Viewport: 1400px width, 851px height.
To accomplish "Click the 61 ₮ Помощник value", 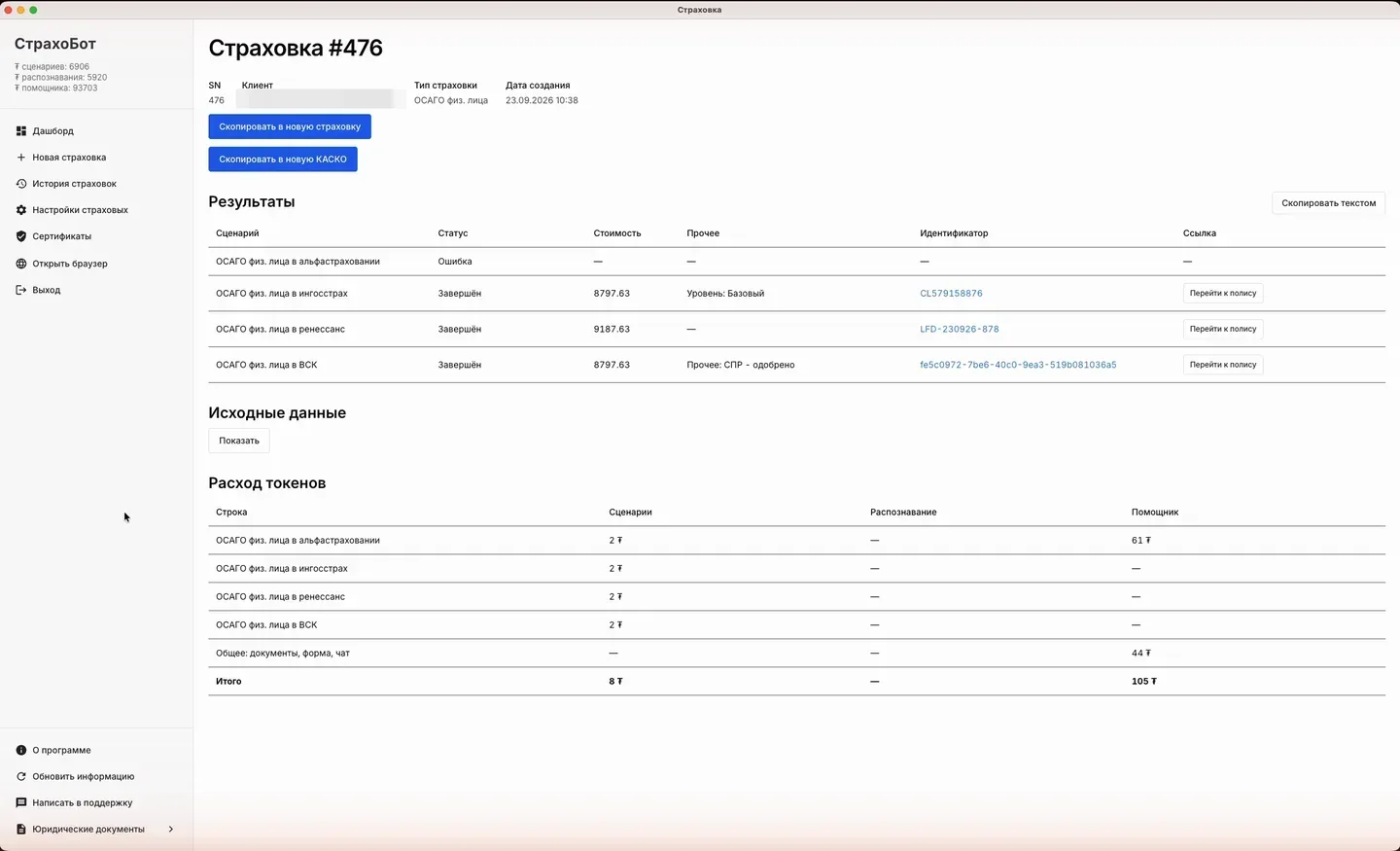I will point(1141,541).
